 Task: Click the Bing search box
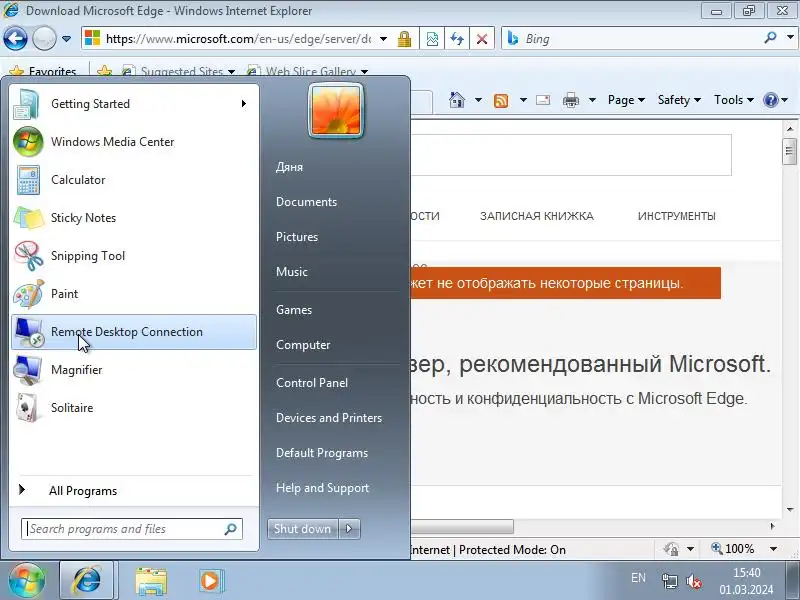[x=633, y=39]
